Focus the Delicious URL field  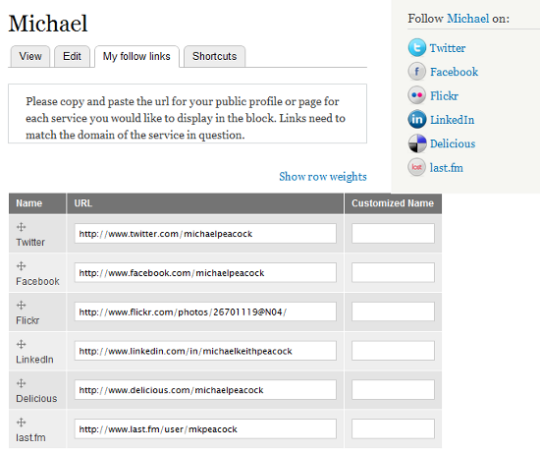coord(205,390)
